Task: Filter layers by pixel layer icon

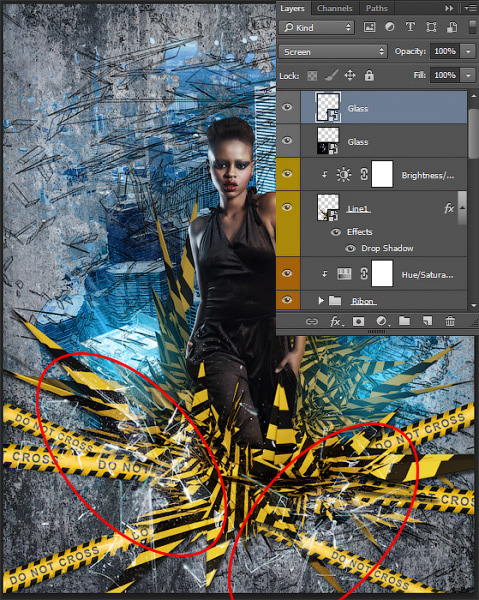Action: point(369,27)
